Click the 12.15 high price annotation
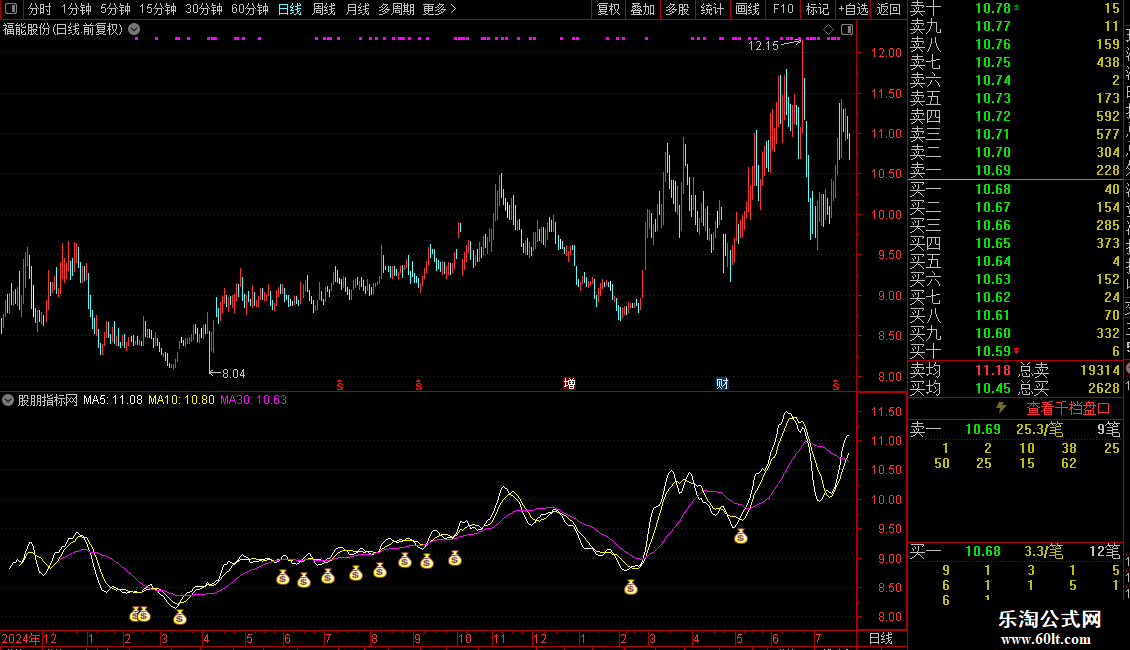Viewport: 1130px width, 650px height. [763, 45]
